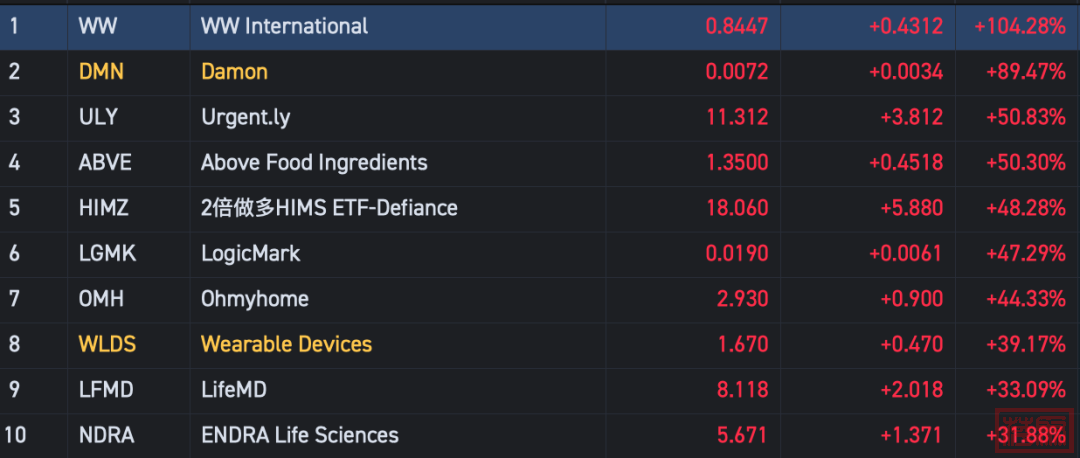Image resolution: width=1080 pixels, height=458 pixels.
Task: Click WW change value +0.4312
Action: pos(906,26)
